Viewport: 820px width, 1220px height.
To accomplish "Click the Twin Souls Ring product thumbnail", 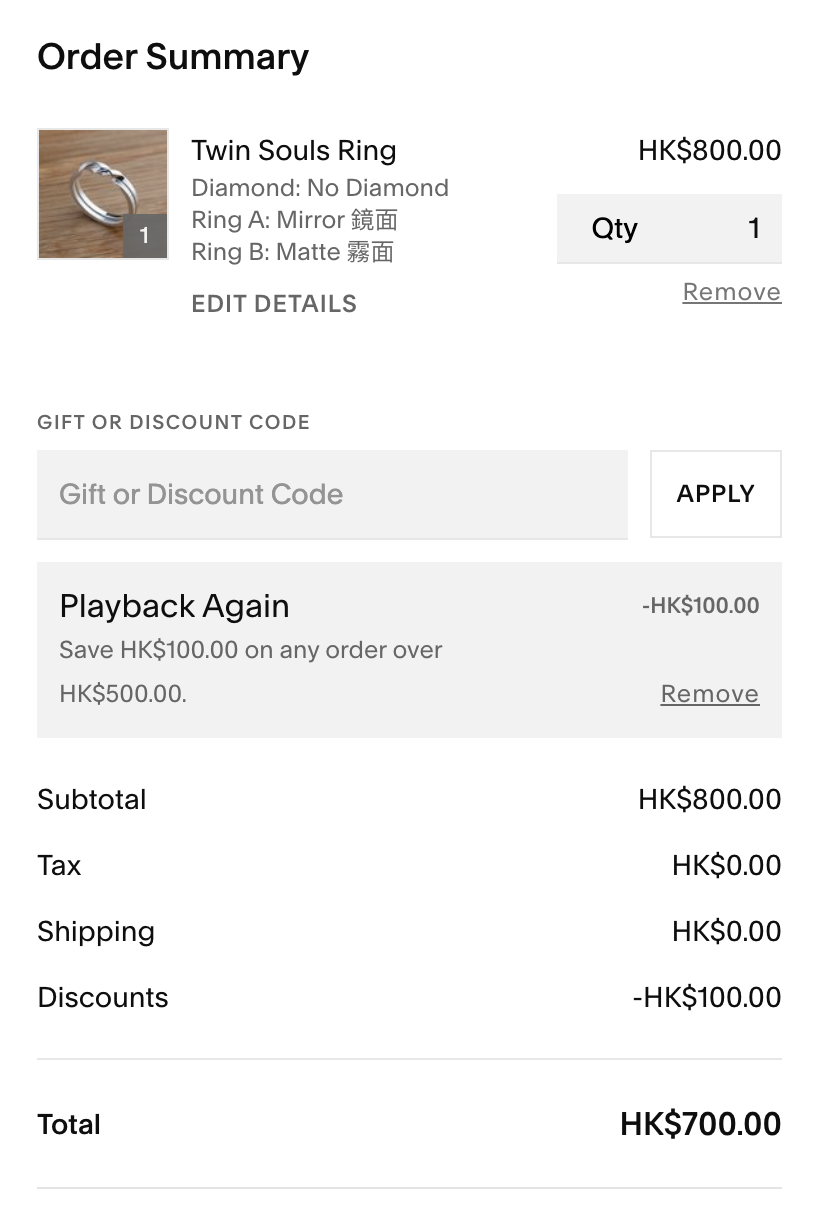I will [x=103, y=194].
